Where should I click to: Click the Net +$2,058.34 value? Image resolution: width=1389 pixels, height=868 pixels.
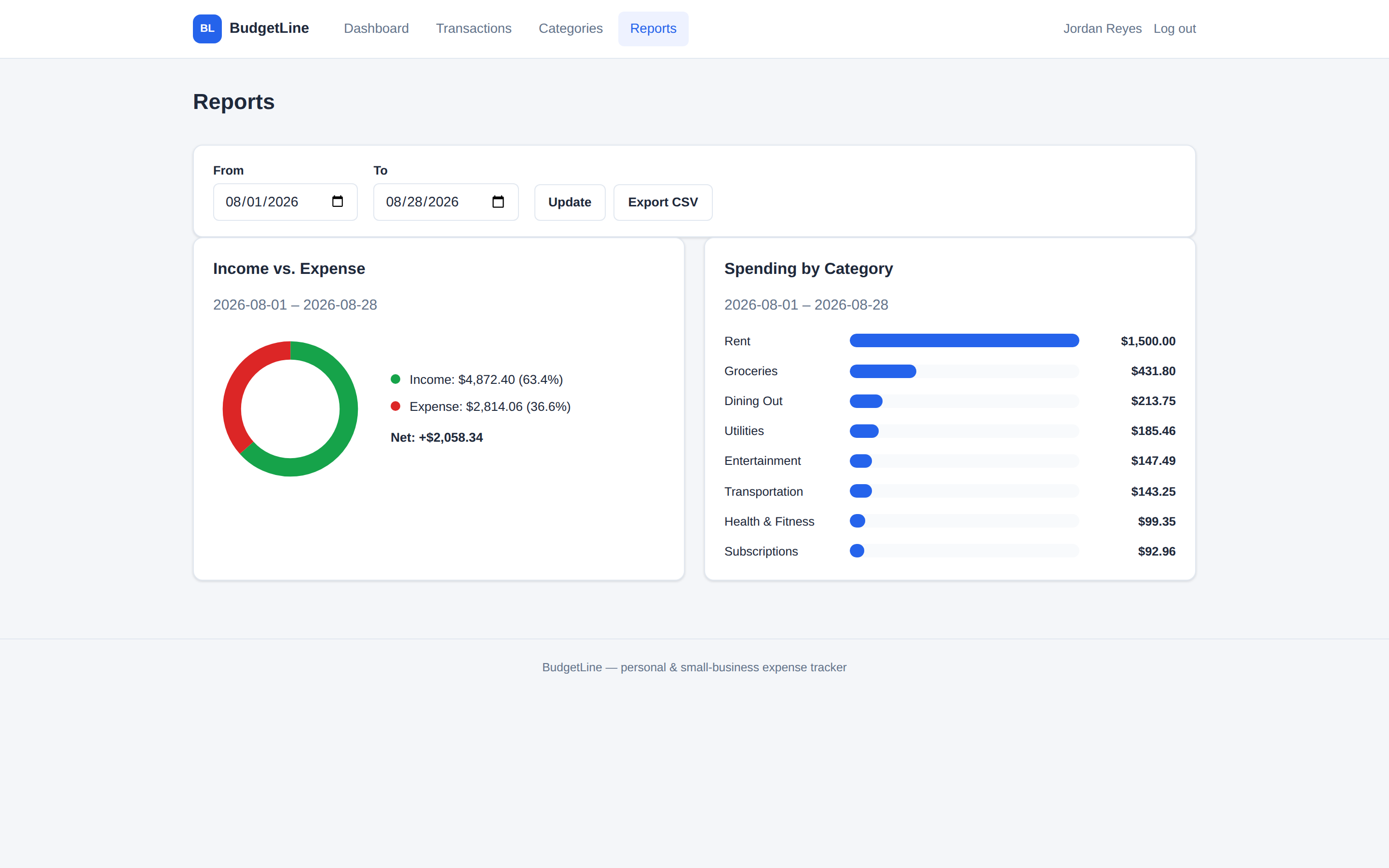[x=437, y=437]
